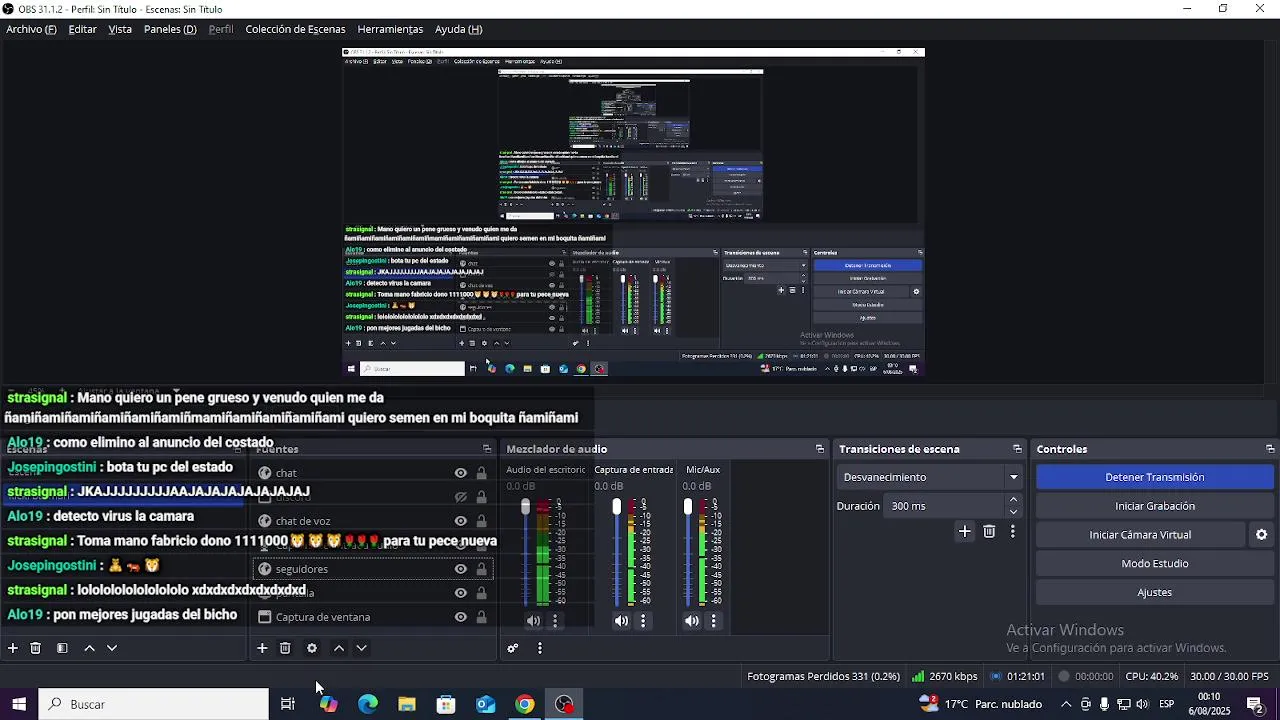Add a transition with plus icon

coord(965,532)
